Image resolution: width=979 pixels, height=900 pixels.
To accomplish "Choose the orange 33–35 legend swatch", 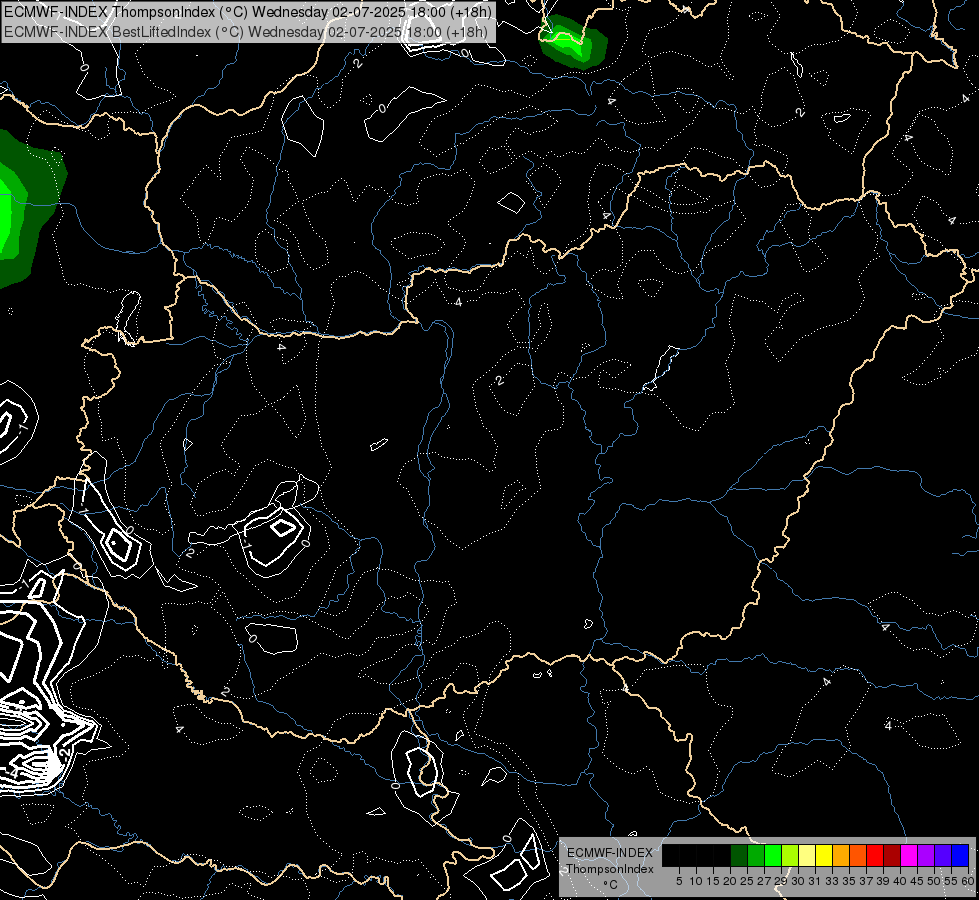I will 841,855.
